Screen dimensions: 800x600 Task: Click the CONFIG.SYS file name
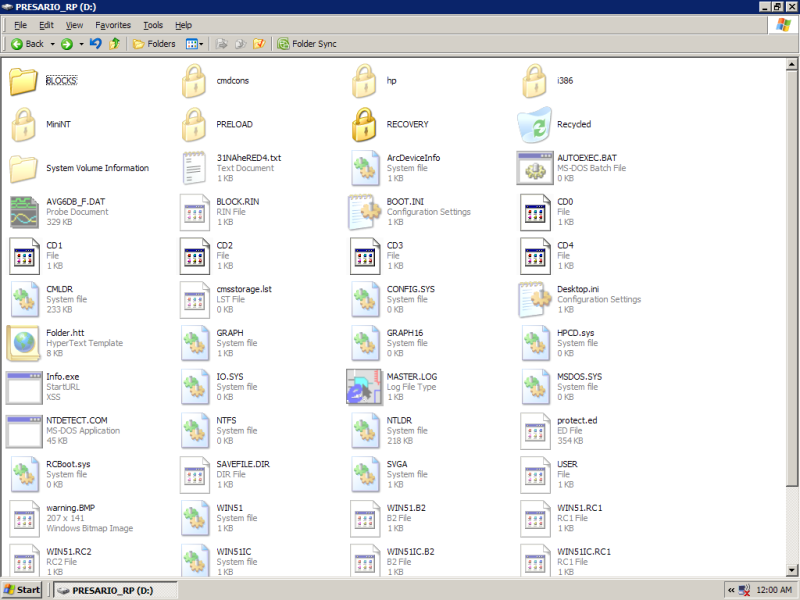(411, 289)
